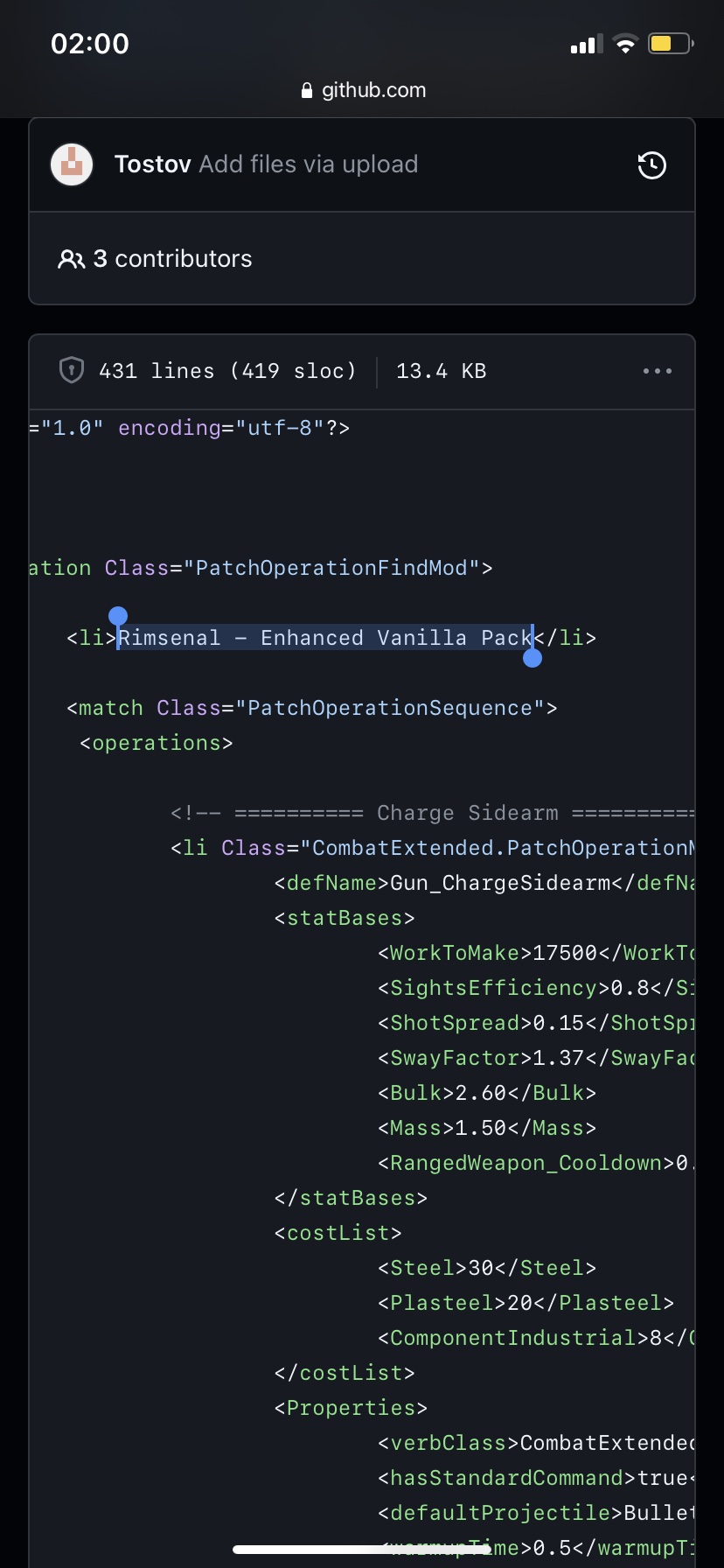This screenshot has width=724, height=1568.
Task: Tap the cellular signal bars icon
Action: click(586, 44)
